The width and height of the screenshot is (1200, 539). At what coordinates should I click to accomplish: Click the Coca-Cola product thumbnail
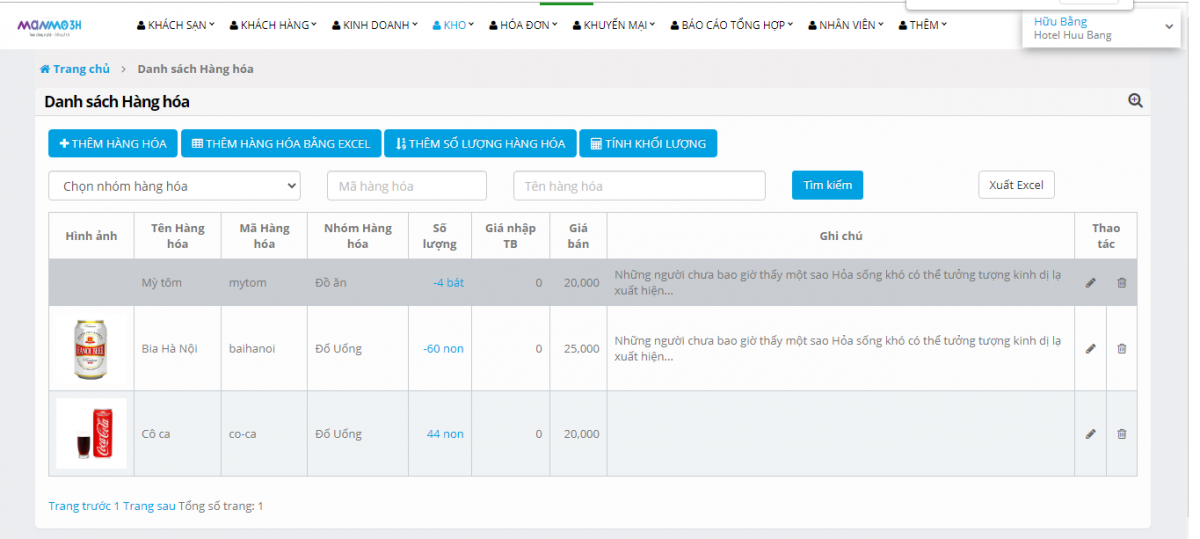pos(91,434)
